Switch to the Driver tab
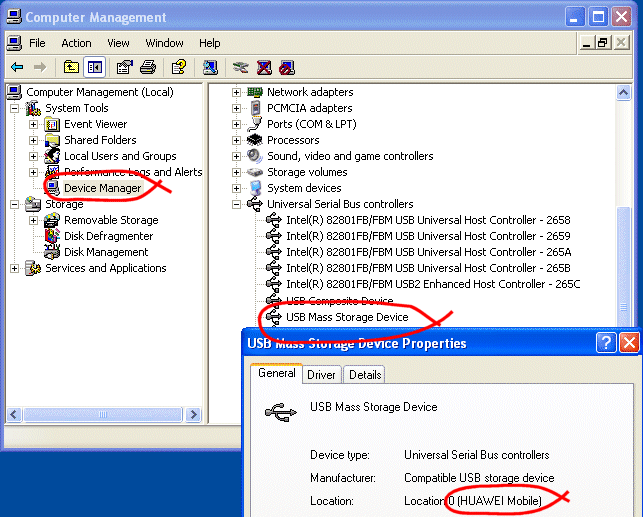This screenshot has width=643, height=517. (x=321, y=374)
